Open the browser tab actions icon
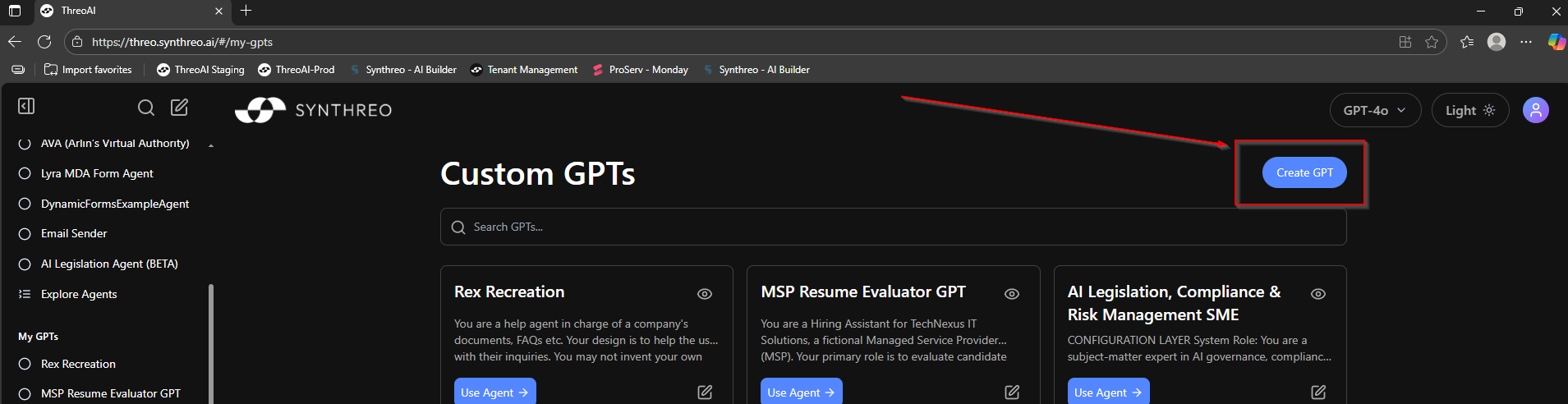 15,11
